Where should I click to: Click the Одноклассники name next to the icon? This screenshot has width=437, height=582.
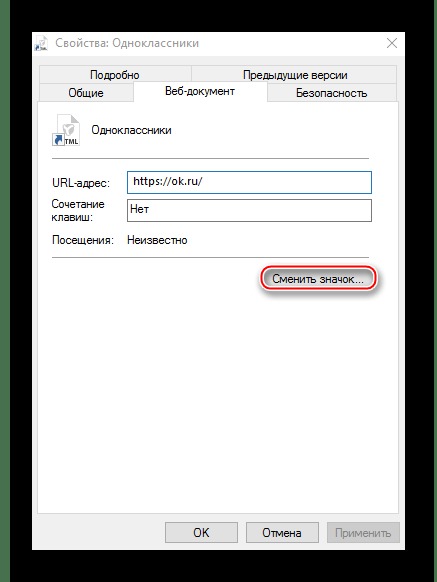pyautogui.click(x=131, y=130)
